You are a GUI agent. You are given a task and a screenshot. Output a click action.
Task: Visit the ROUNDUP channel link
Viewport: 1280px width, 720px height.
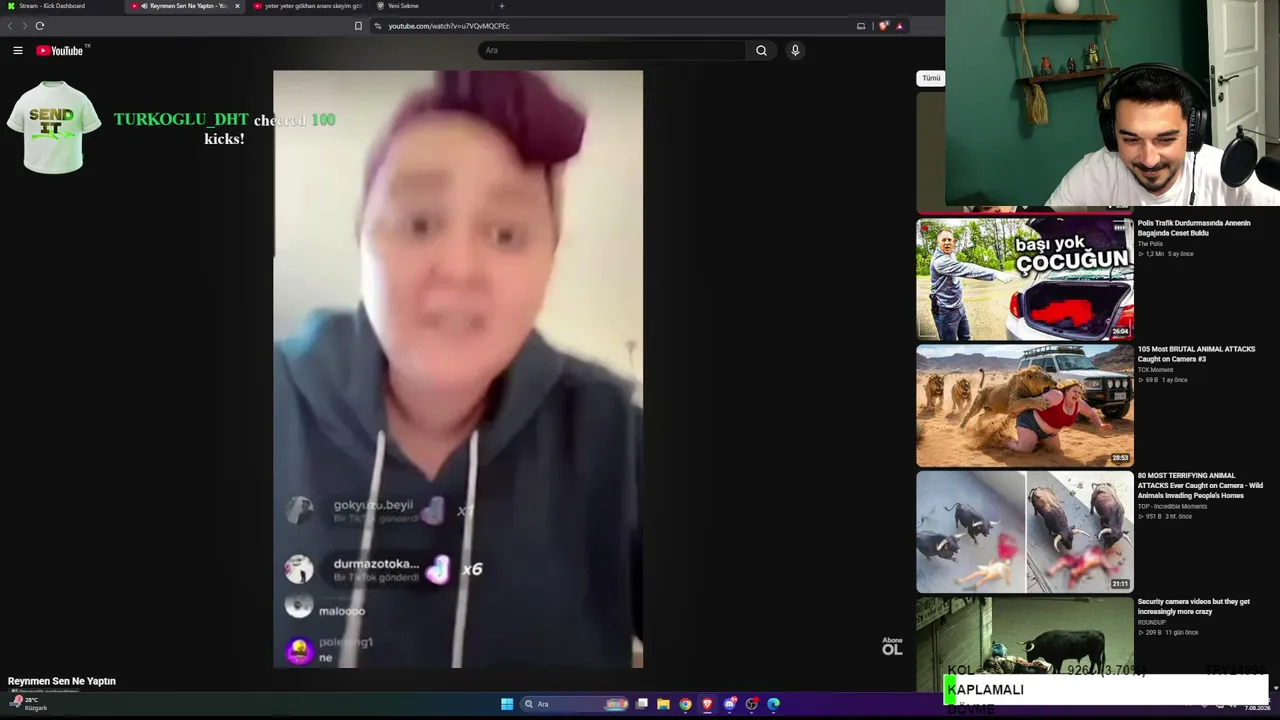(1151, 622)
